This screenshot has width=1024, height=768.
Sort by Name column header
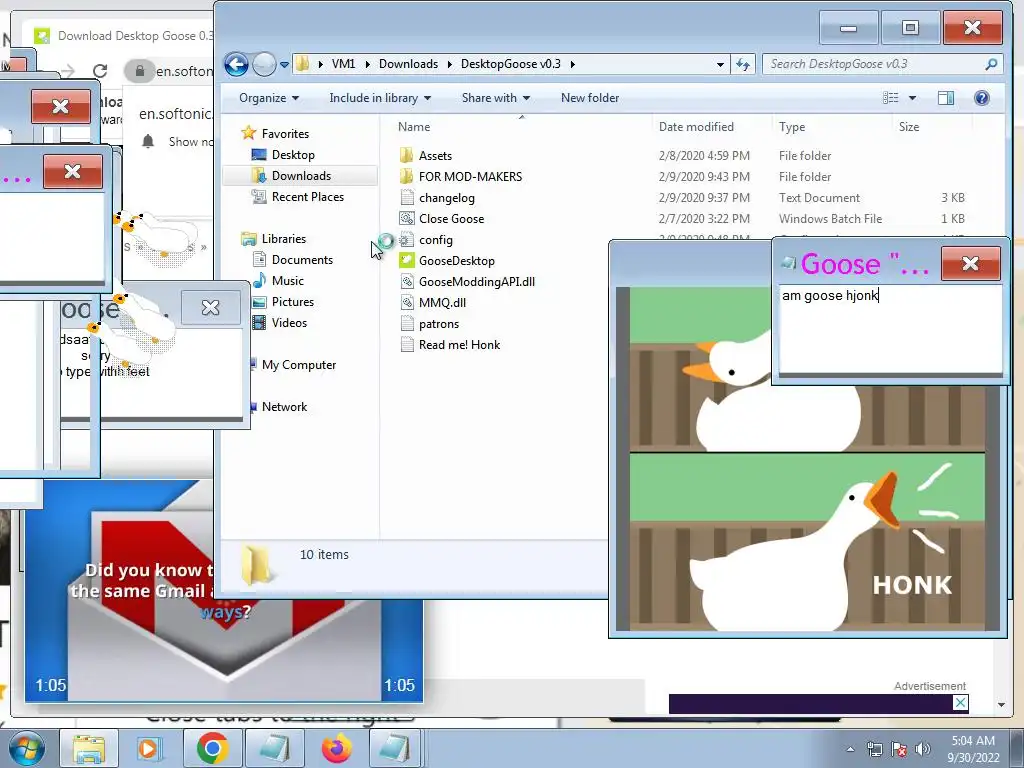click(414, 127)
